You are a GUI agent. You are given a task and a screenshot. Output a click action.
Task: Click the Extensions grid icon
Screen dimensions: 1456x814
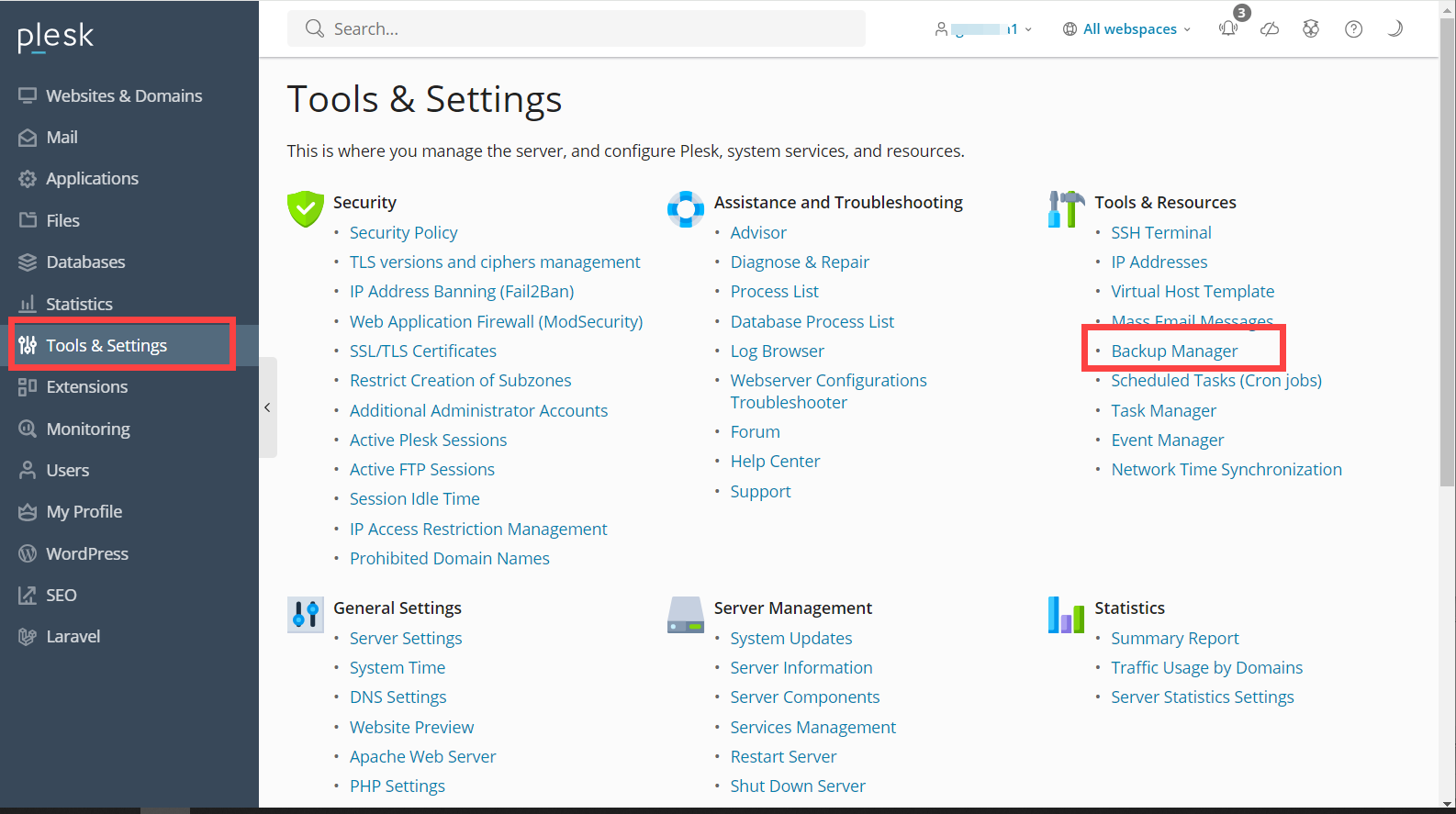(x=28, y=387)
